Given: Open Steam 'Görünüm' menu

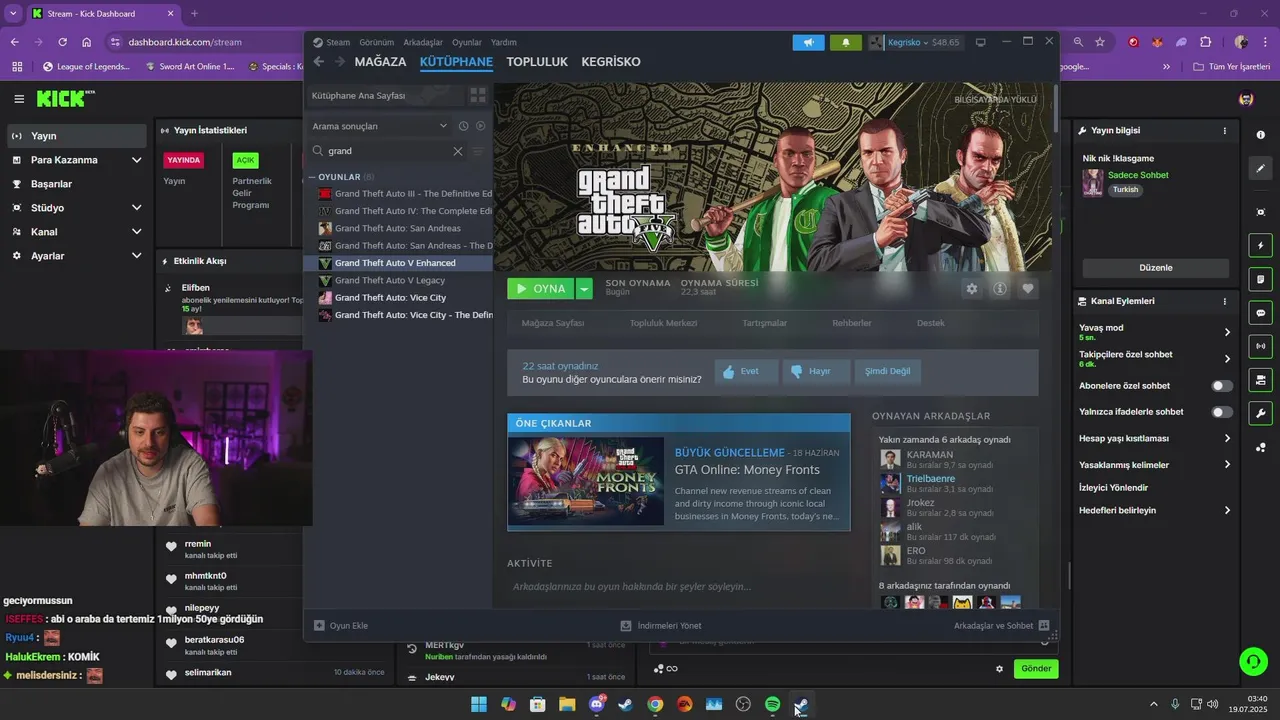Looking at the screenshot, I should pos(376,42).
